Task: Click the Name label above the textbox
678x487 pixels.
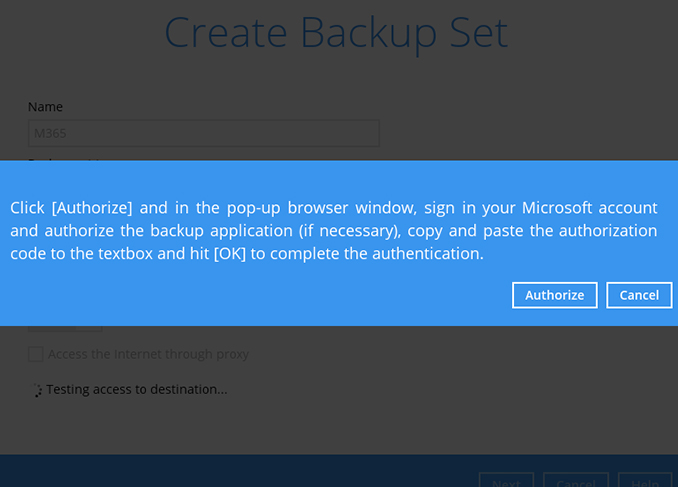Action: click(45, 107)
